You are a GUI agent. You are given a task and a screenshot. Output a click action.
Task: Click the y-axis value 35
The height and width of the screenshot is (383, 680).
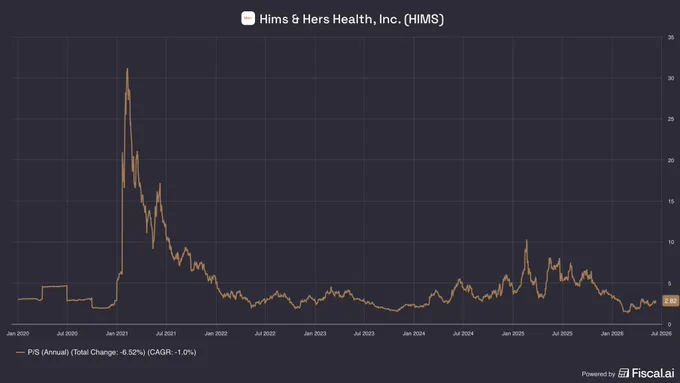(671, 38)
